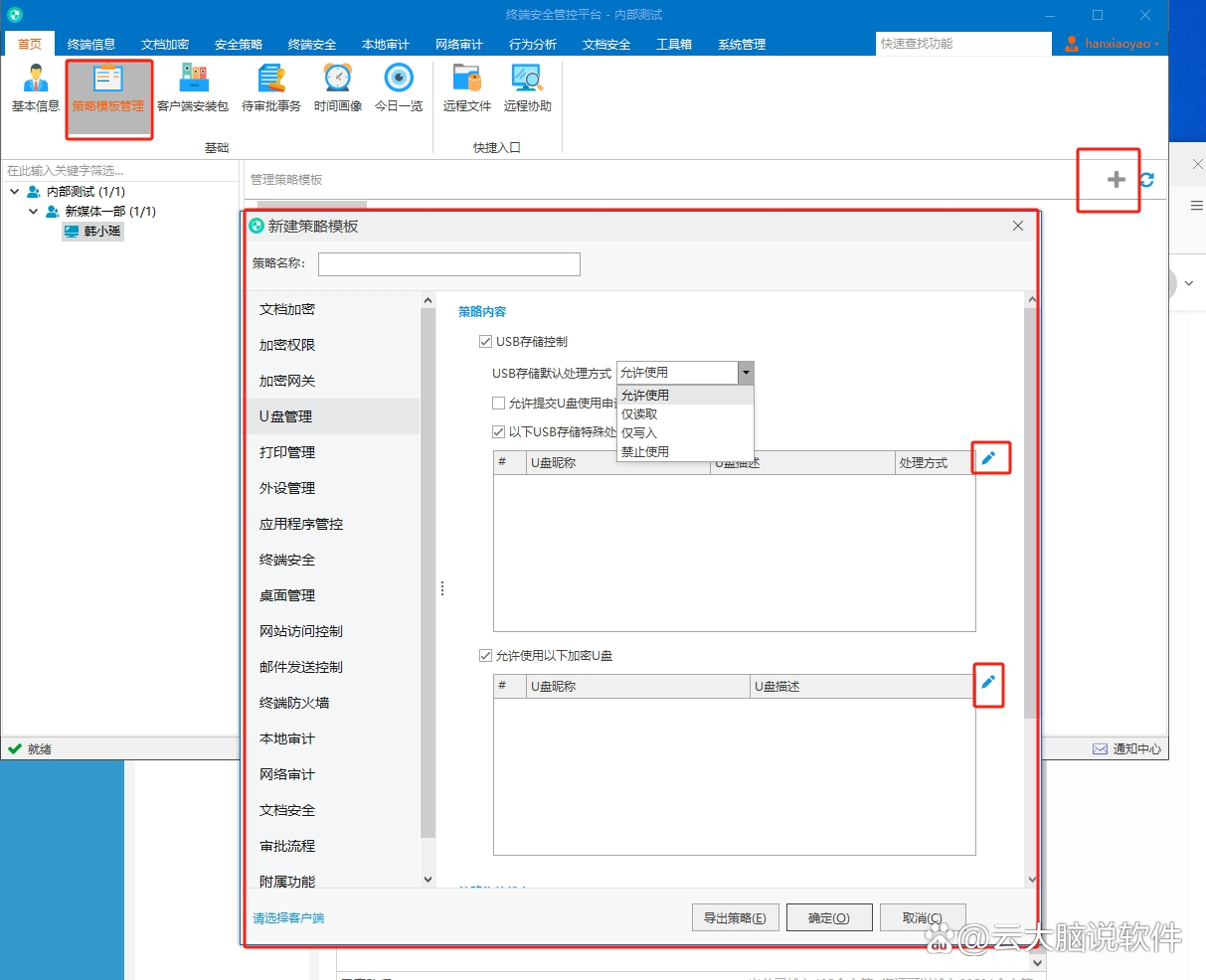Switch to the 终端信息 ribbon tab
This screenshot has width=1206, height=980.
click(x=91, y=45)
